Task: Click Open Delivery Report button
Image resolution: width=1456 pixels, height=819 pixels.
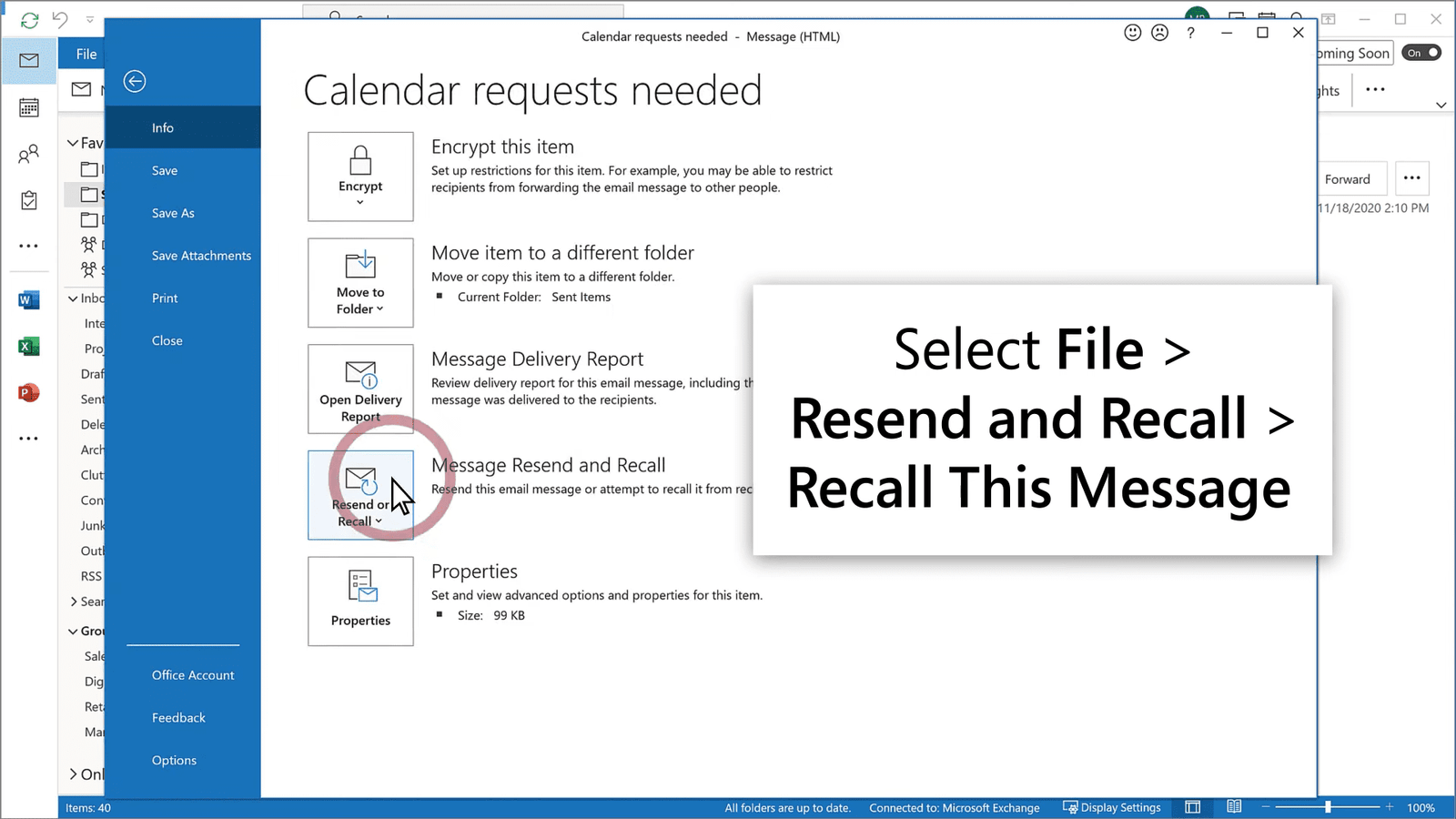Action: pyautogui.click(x=360, y=389)
